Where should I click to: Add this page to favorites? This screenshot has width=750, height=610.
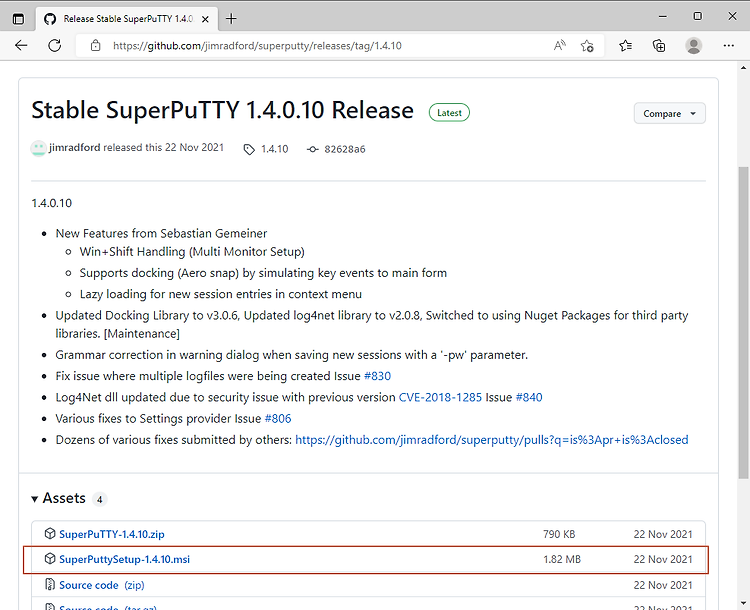coord(587,46)
